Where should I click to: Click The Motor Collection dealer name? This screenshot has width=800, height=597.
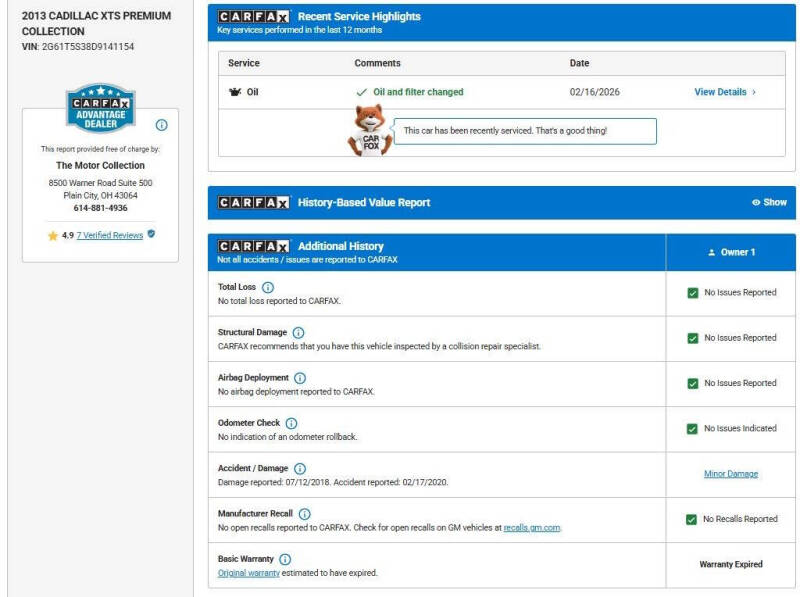101,165
